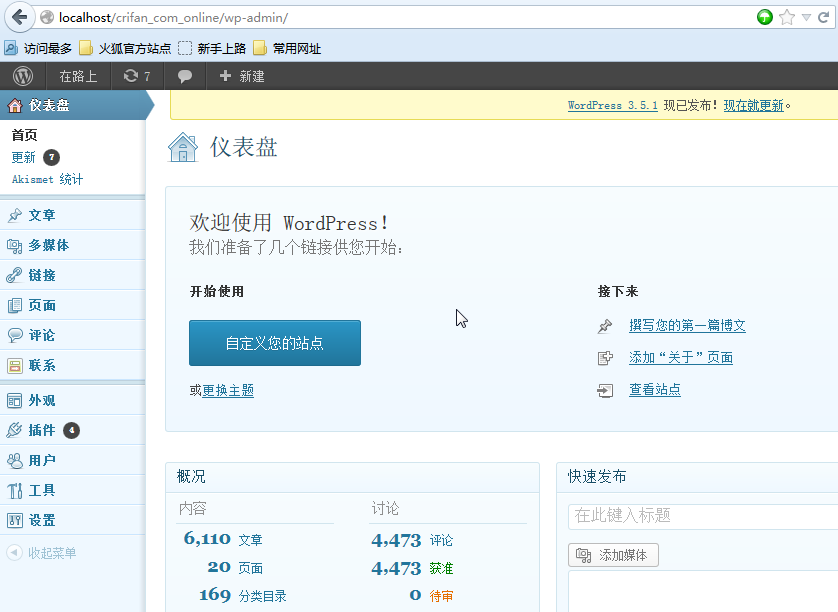Click the 查看站点 link

655,390
